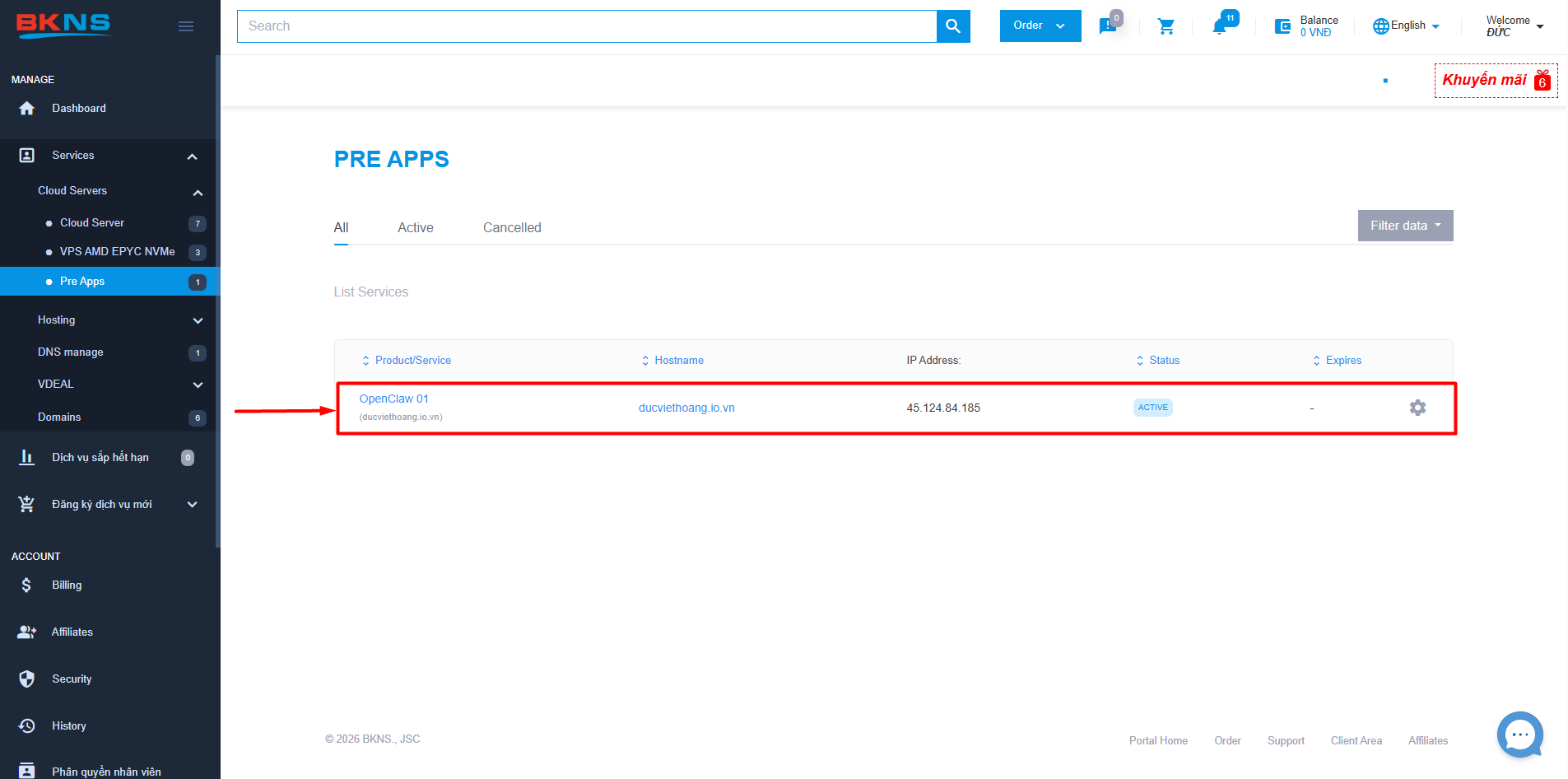Viewport: 1568px width, 779px height.
Task: Click the staff permissions icon
Action: [x=27, y=771]
